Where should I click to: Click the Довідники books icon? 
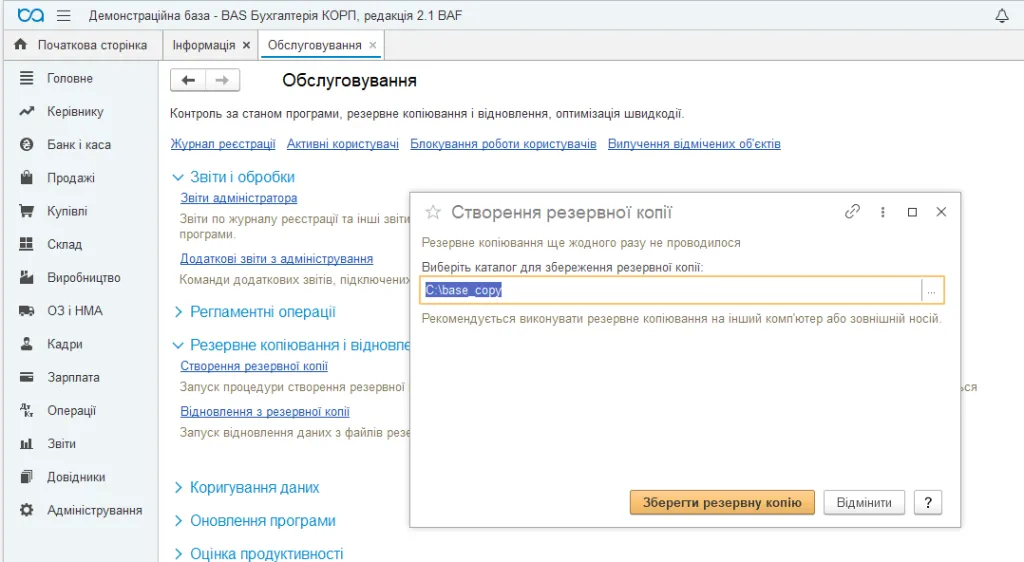26,477
